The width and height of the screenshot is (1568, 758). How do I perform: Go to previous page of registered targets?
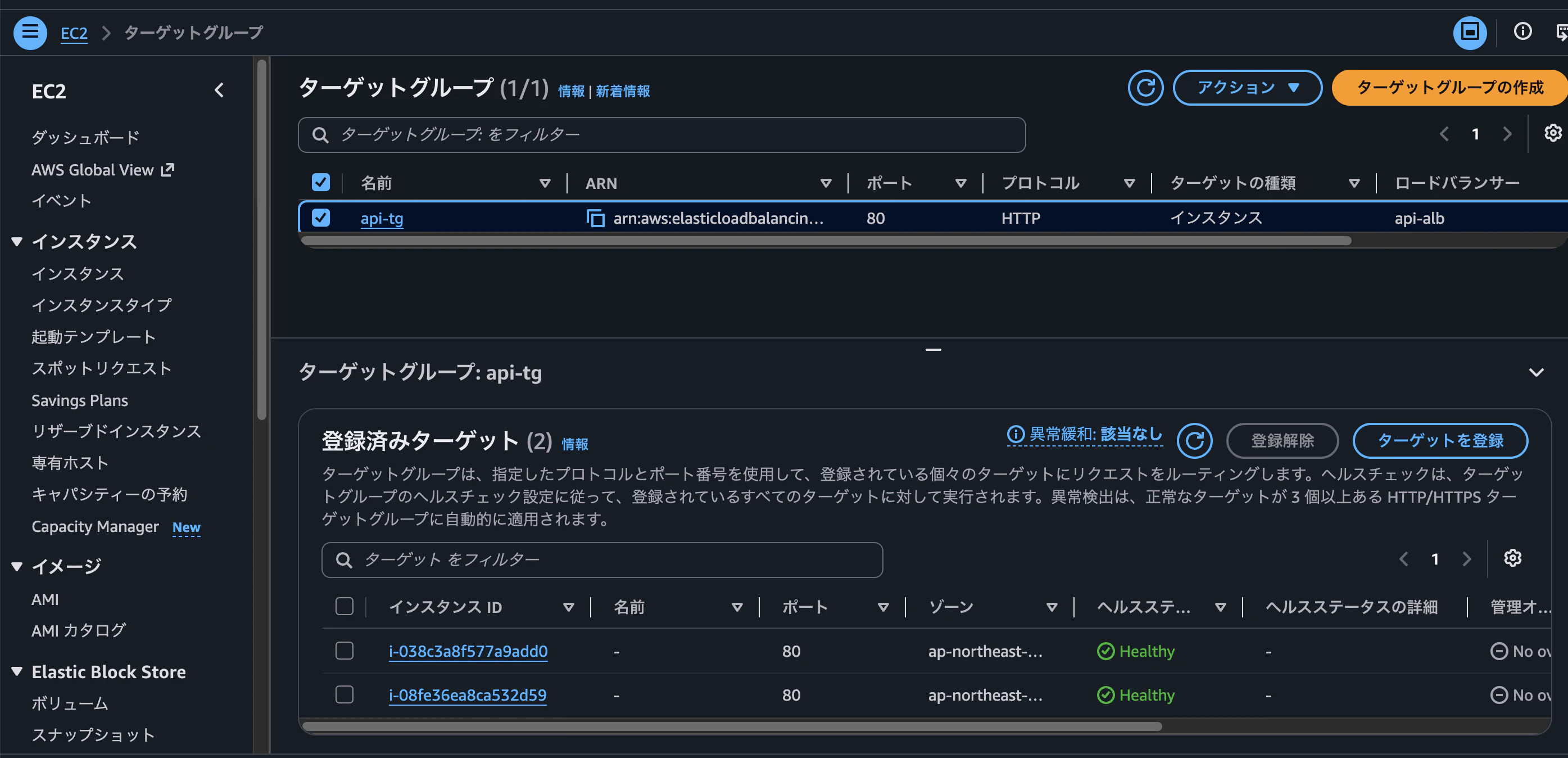point(1404,558)
